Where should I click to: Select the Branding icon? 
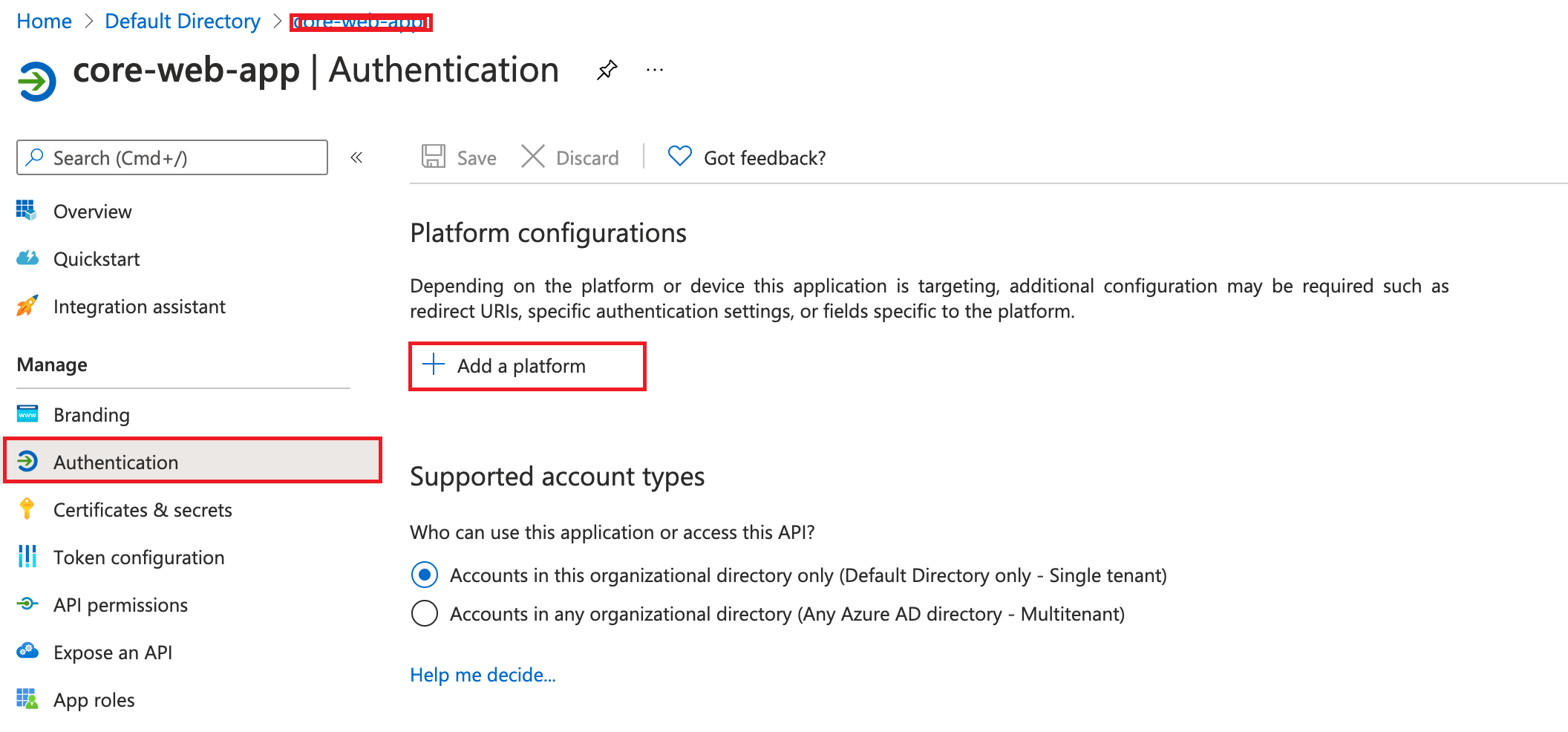(x=27, y=414)
